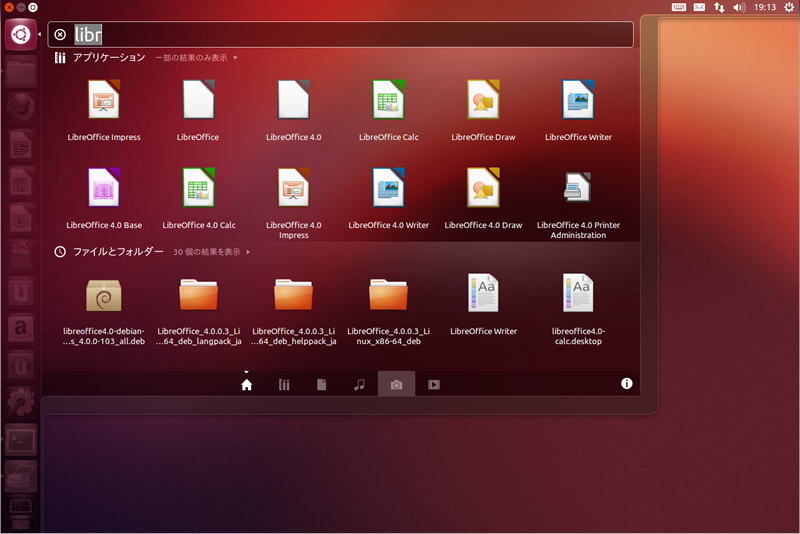Open LibreOffice_4.0.0.3 Linux_x86-64_deb folder

(388, 294)
